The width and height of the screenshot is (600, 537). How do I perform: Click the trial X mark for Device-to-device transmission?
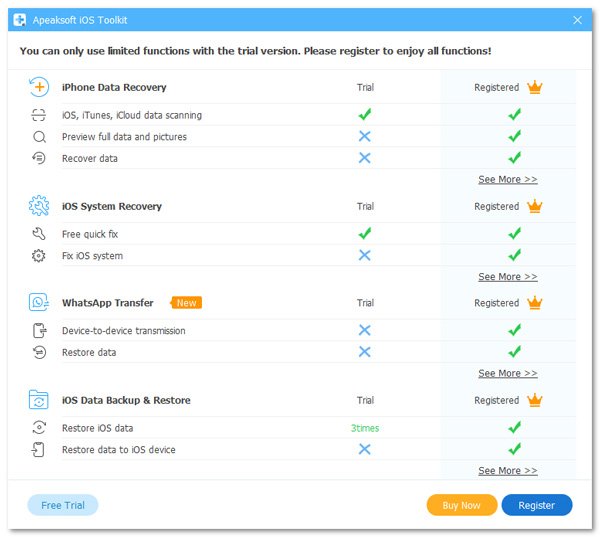[x=365, y=330]
